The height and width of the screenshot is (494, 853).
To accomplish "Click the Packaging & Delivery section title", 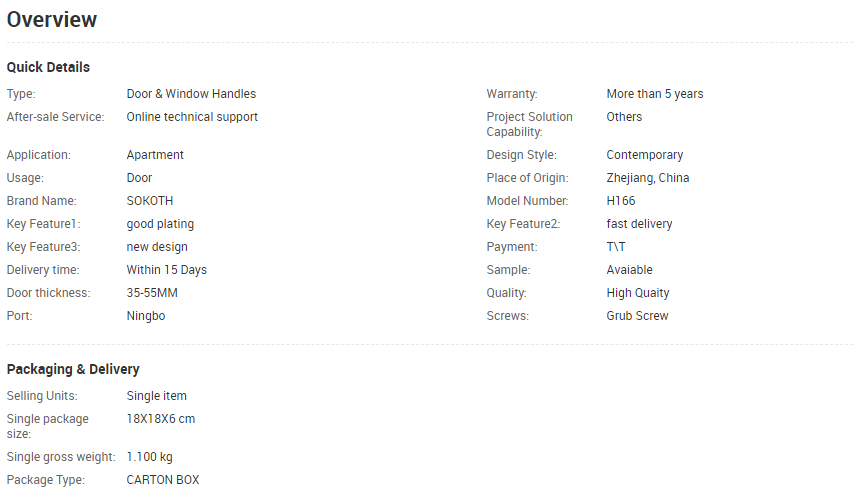I will [x=73, y=369].
